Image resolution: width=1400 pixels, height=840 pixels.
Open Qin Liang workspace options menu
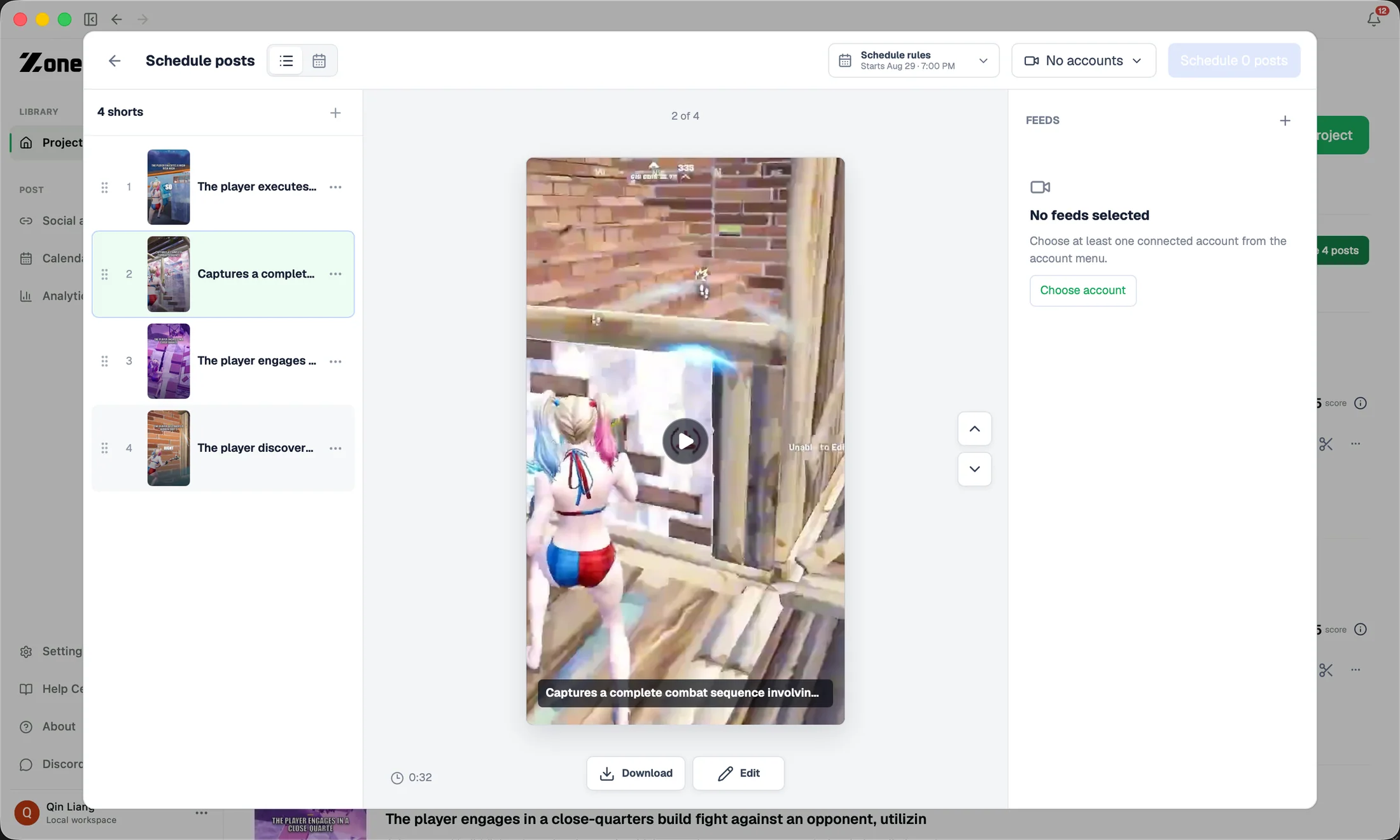[x=201, y=813]
